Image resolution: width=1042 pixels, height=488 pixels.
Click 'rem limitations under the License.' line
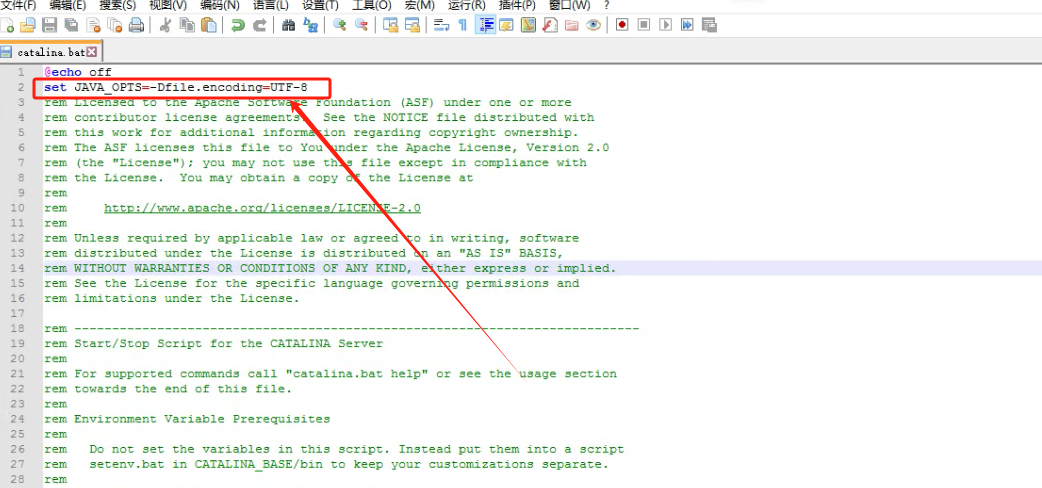pos(171,299)
